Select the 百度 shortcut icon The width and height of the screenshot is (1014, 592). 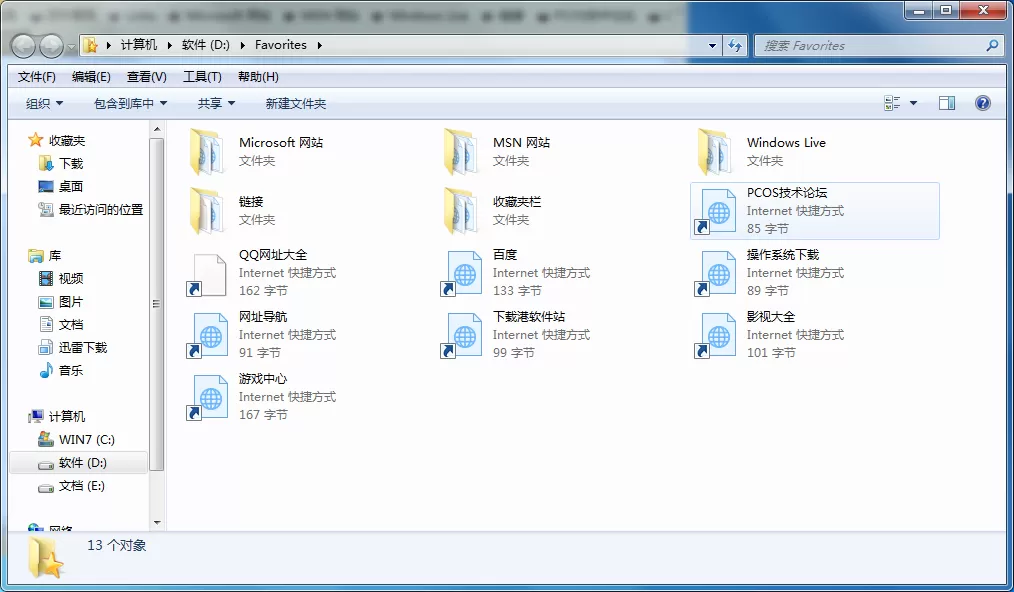tap(461, 273)
